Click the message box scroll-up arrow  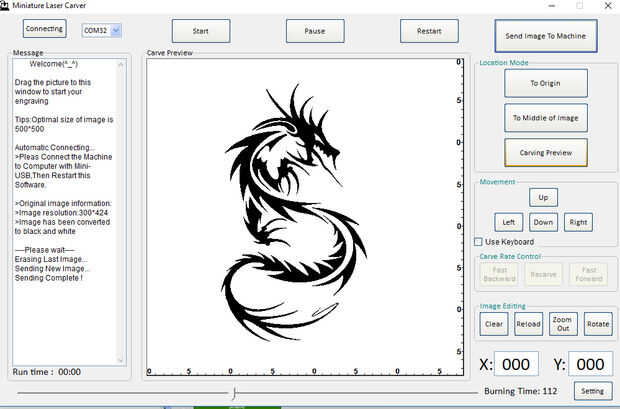point(121,64)
